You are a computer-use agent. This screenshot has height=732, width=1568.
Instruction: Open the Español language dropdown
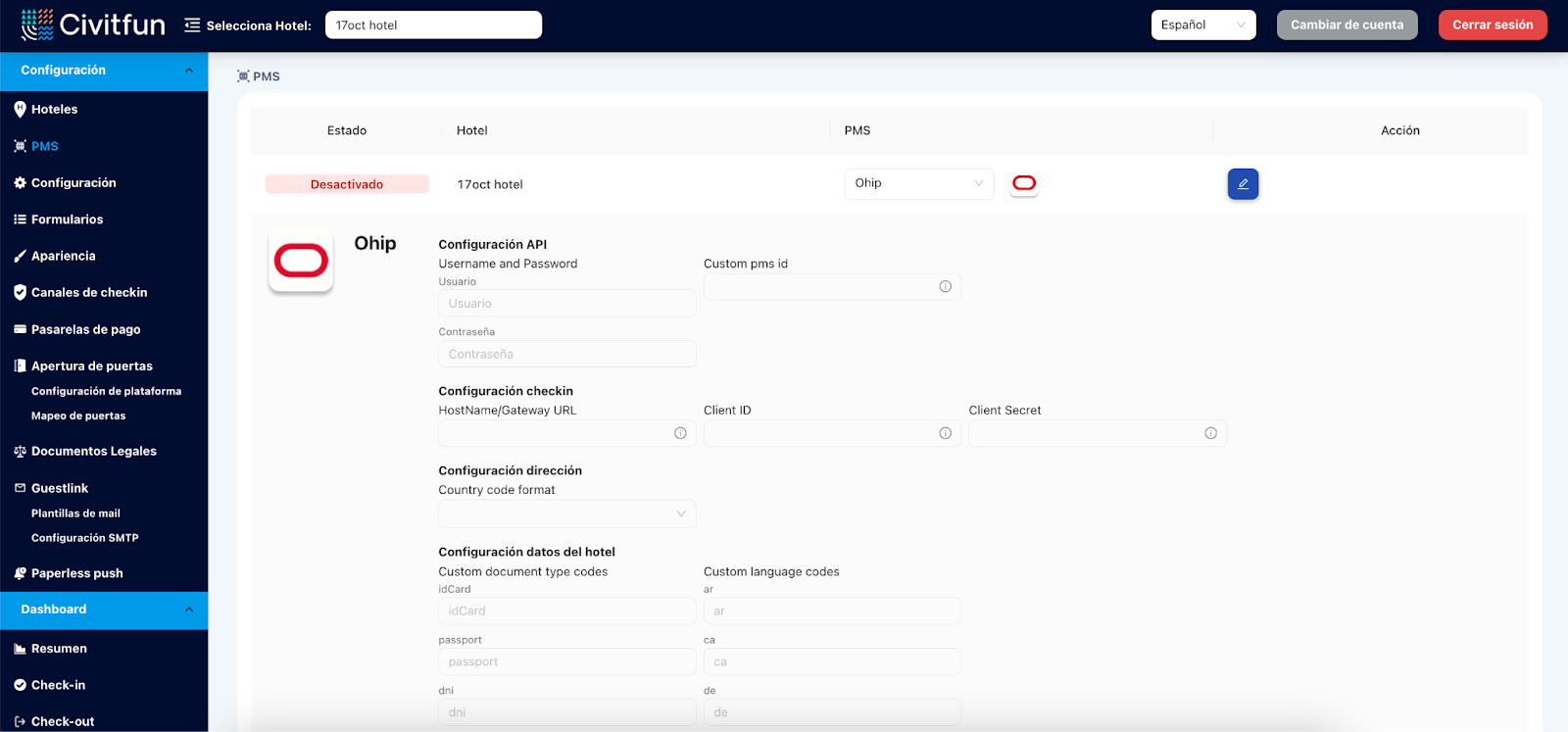click(x=1203, y=24)
